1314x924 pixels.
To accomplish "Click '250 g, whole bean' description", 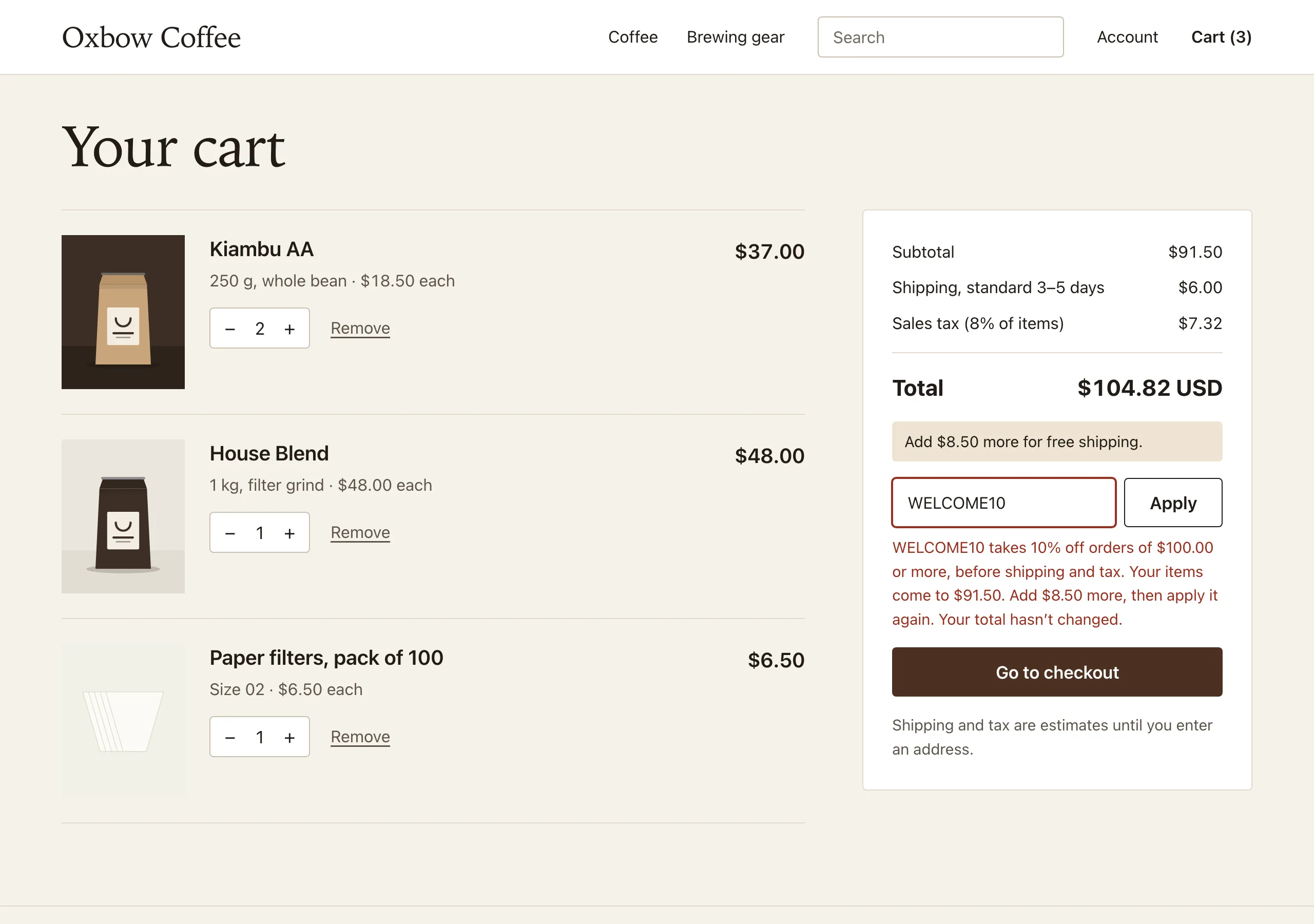I will point(278,281).
